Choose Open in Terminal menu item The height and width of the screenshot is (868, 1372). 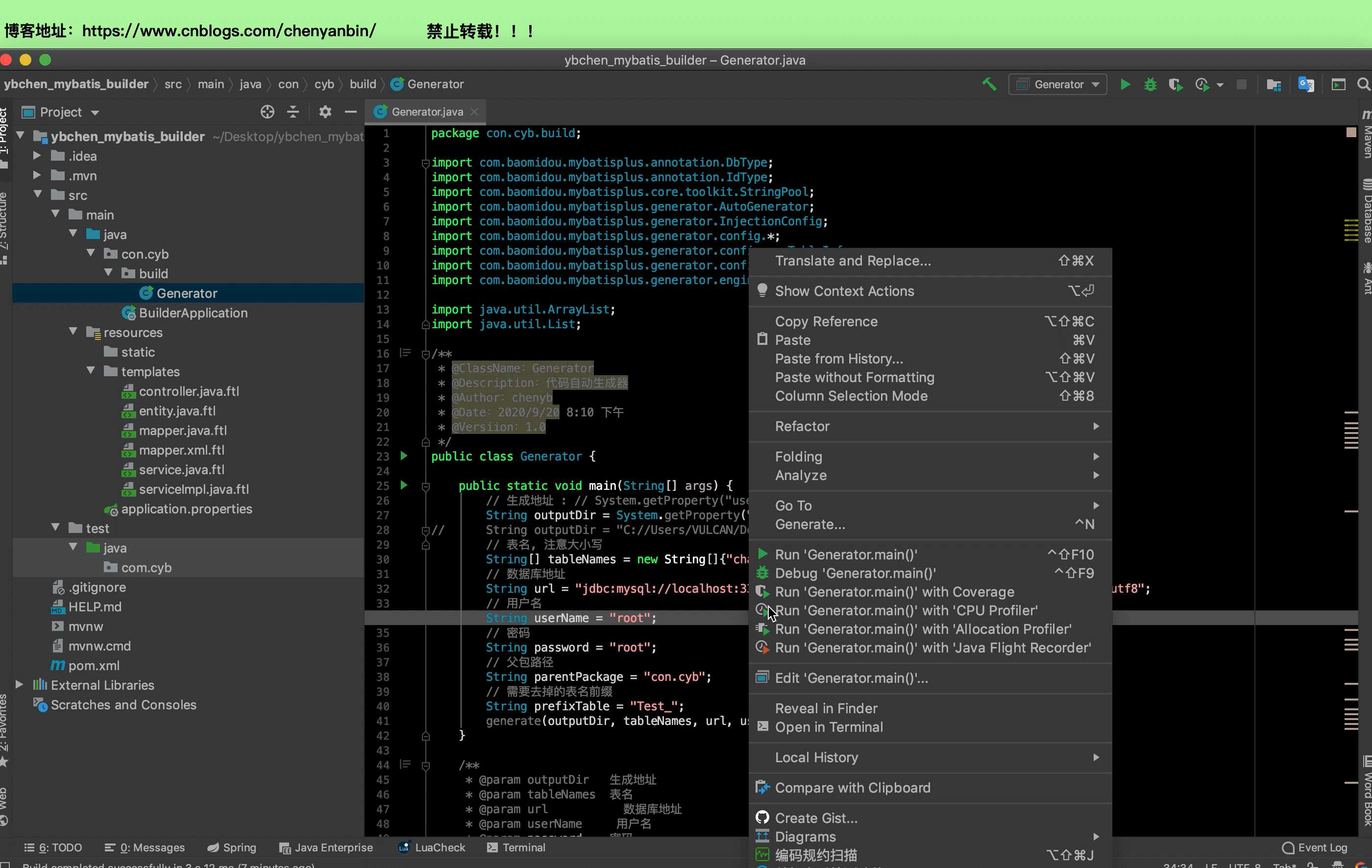930,727
